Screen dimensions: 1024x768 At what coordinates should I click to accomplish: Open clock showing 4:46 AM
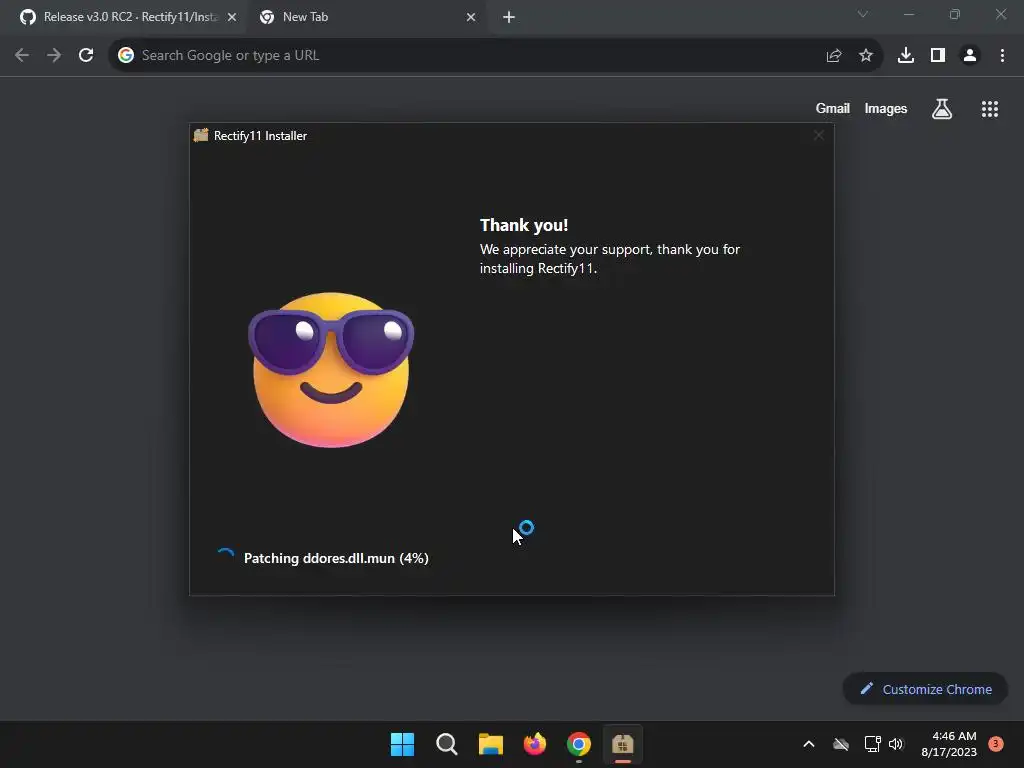coord(949,744)
